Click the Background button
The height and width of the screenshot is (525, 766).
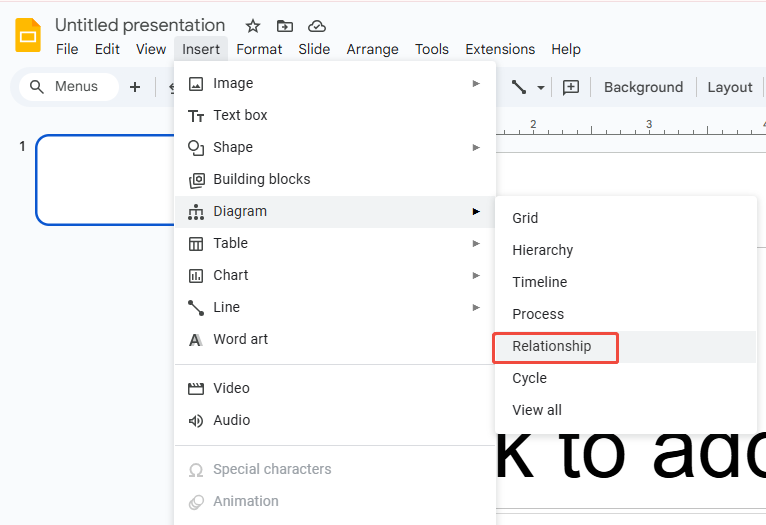coord(643,87)
